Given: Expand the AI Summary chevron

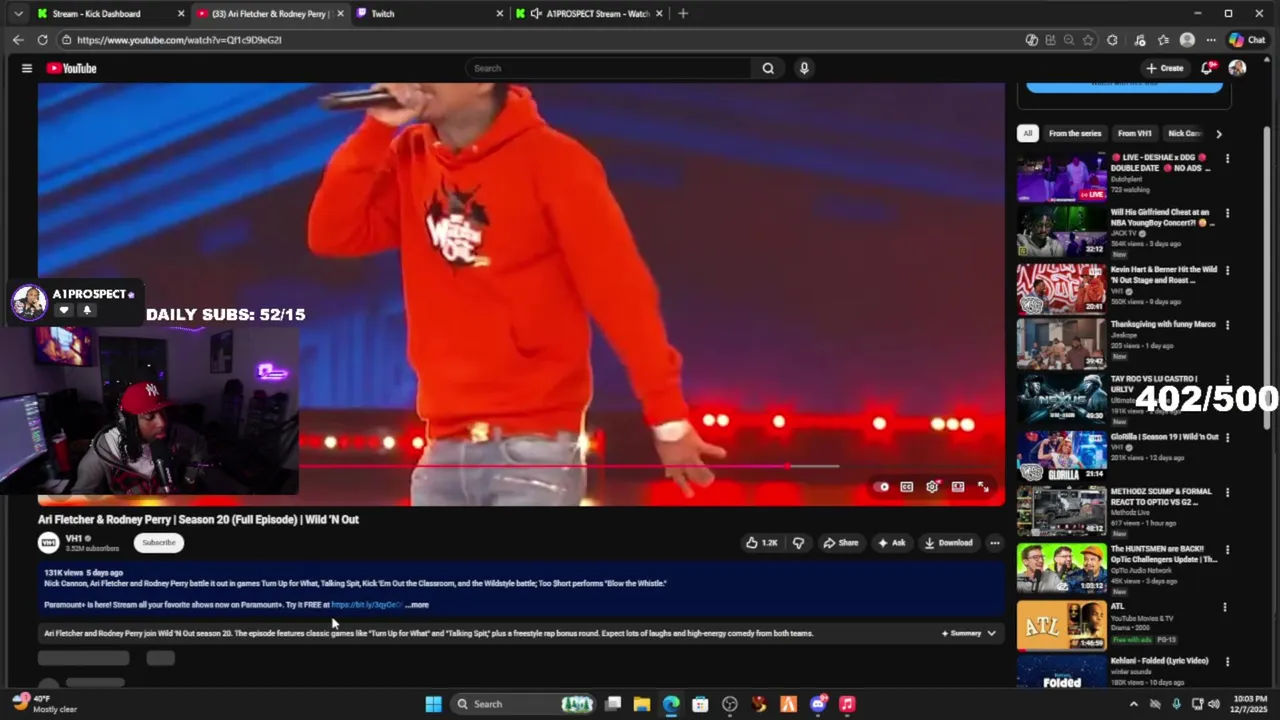Looking at the screenshot, I should (x=991, y=633).
